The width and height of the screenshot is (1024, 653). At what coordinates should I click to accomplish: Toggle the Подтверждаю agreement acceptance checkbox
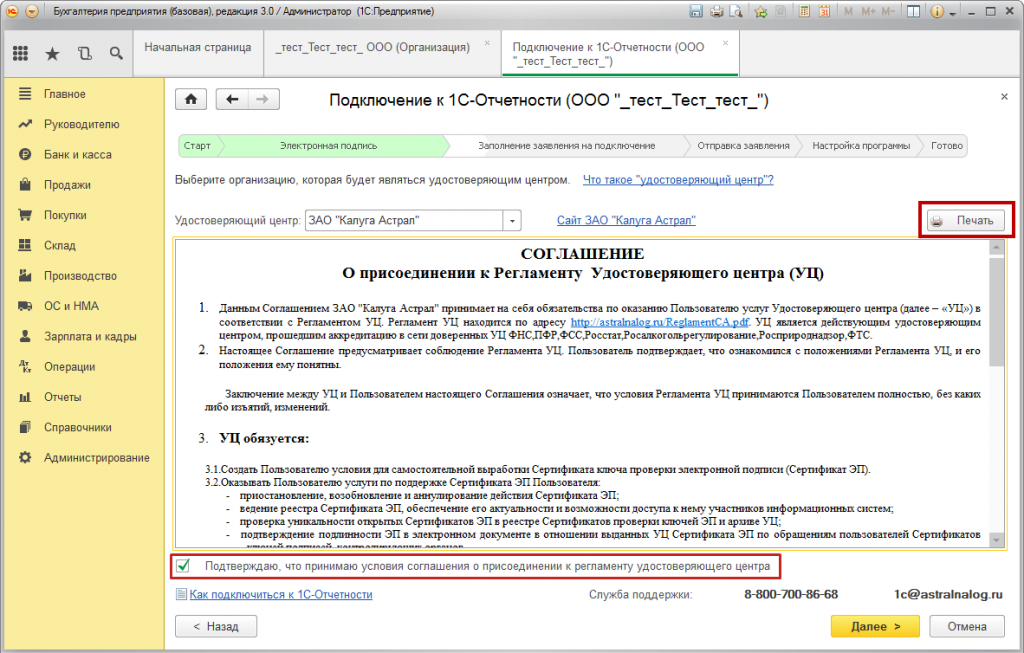click(184, 565)
